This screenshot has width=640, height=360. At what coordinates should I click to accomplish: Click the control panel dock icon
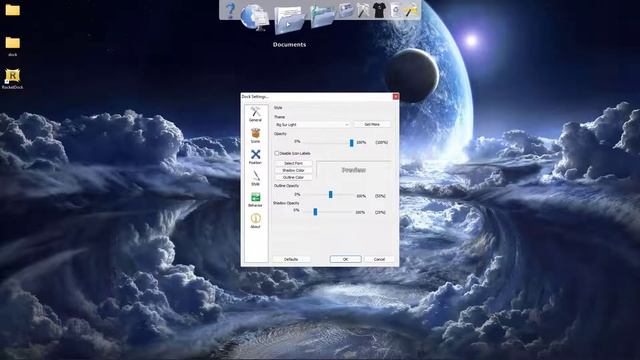(x=346, y=10)
